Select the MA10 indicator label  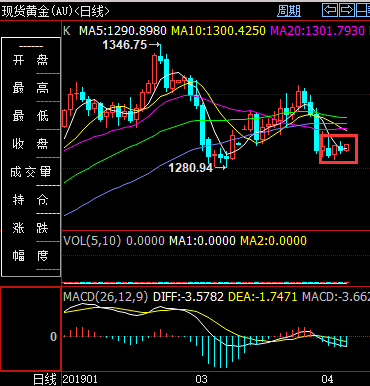click(218, 31)
